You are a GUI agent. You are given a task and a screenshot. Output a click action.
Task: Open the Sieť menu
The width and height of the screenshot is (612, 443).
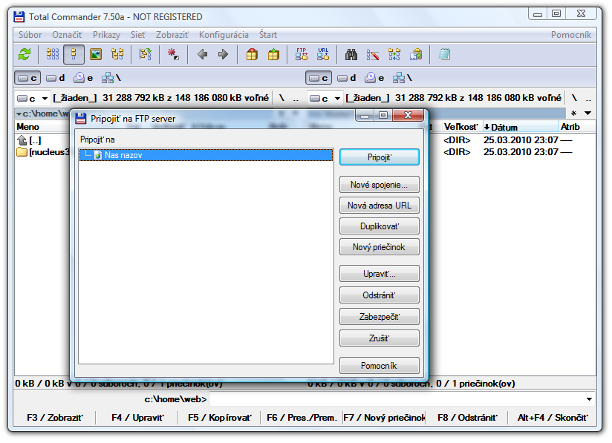click(x=138, y=35)
